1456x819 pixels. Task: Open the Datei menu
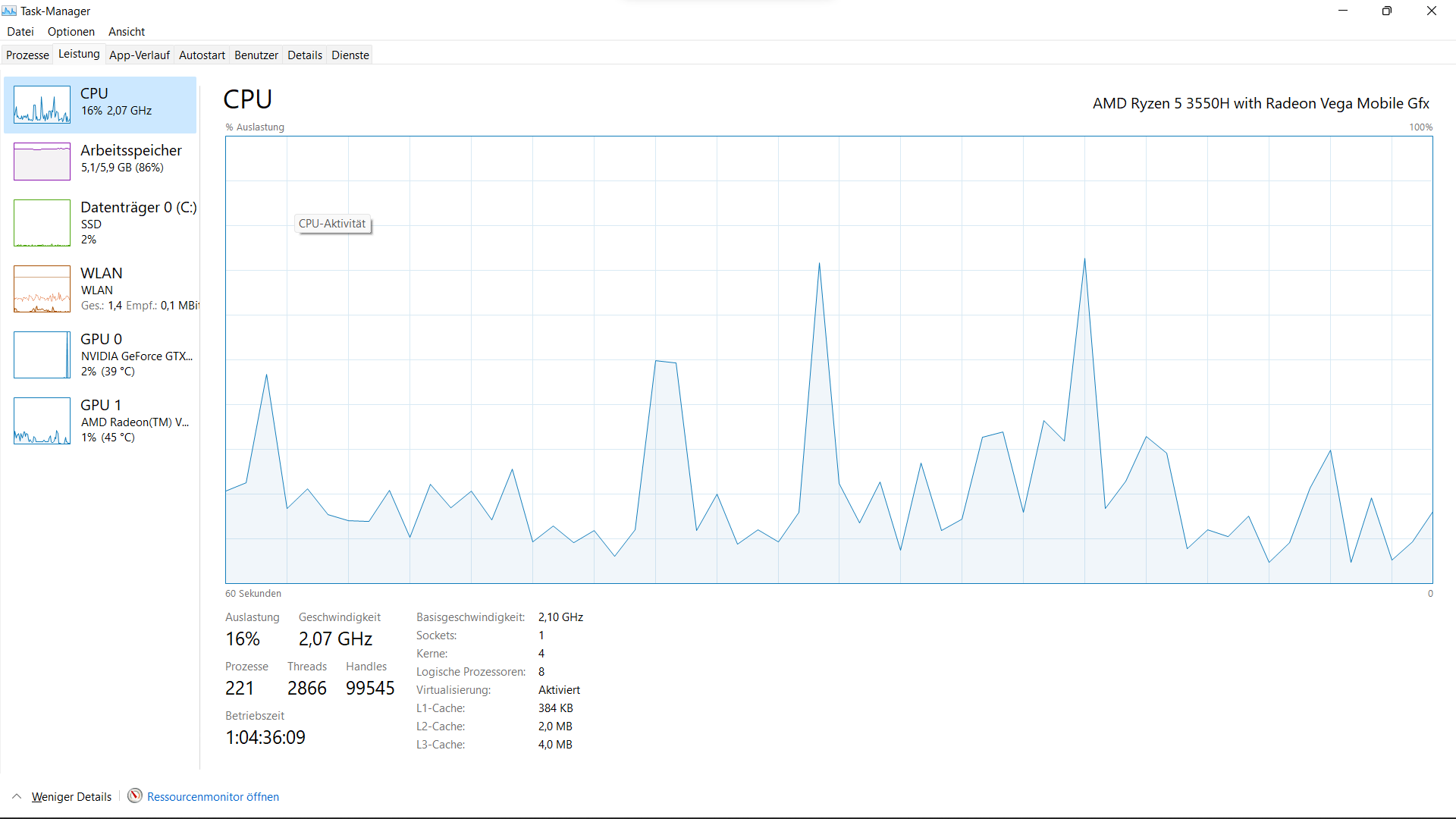(20, 32)
